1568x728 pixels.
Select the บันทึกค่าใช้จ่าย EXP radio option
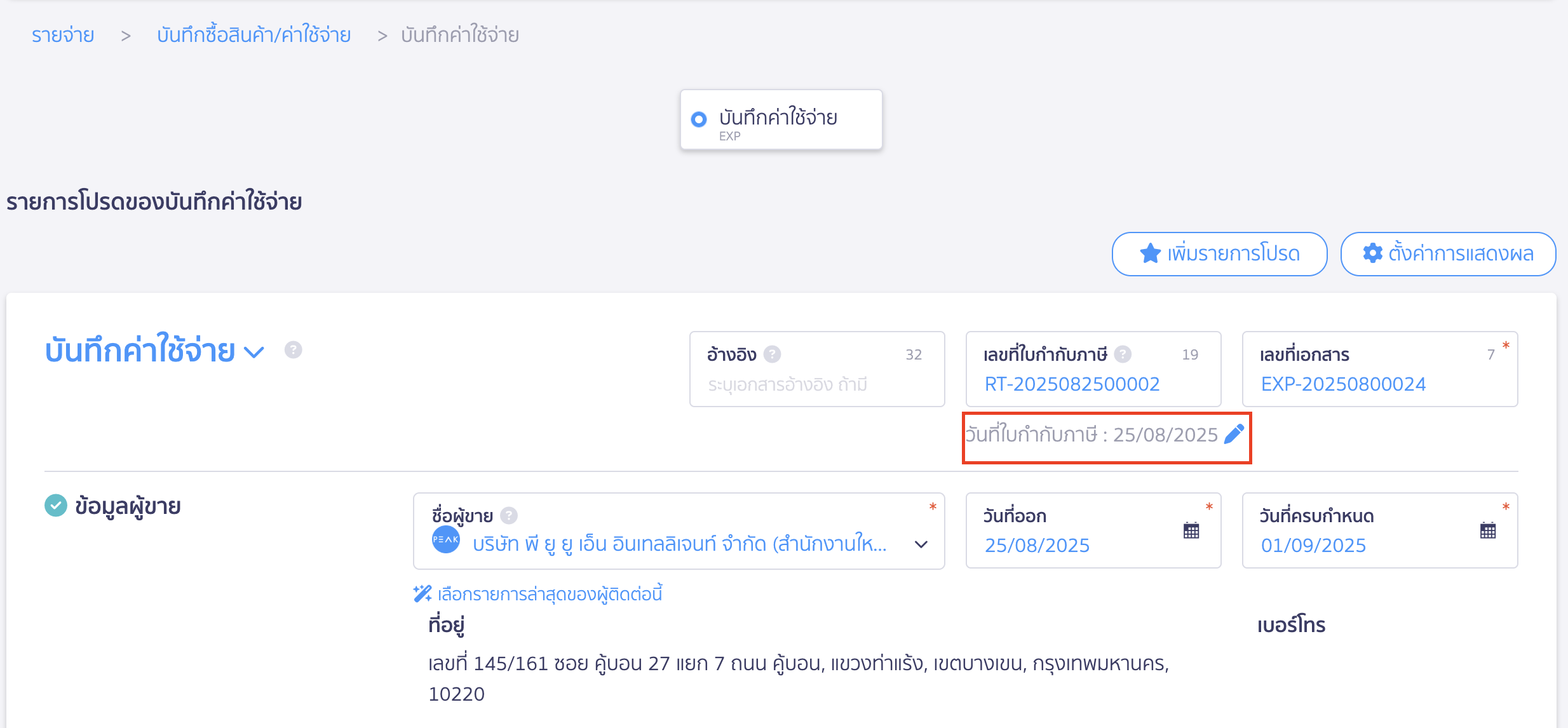click(x=699, y=119)
